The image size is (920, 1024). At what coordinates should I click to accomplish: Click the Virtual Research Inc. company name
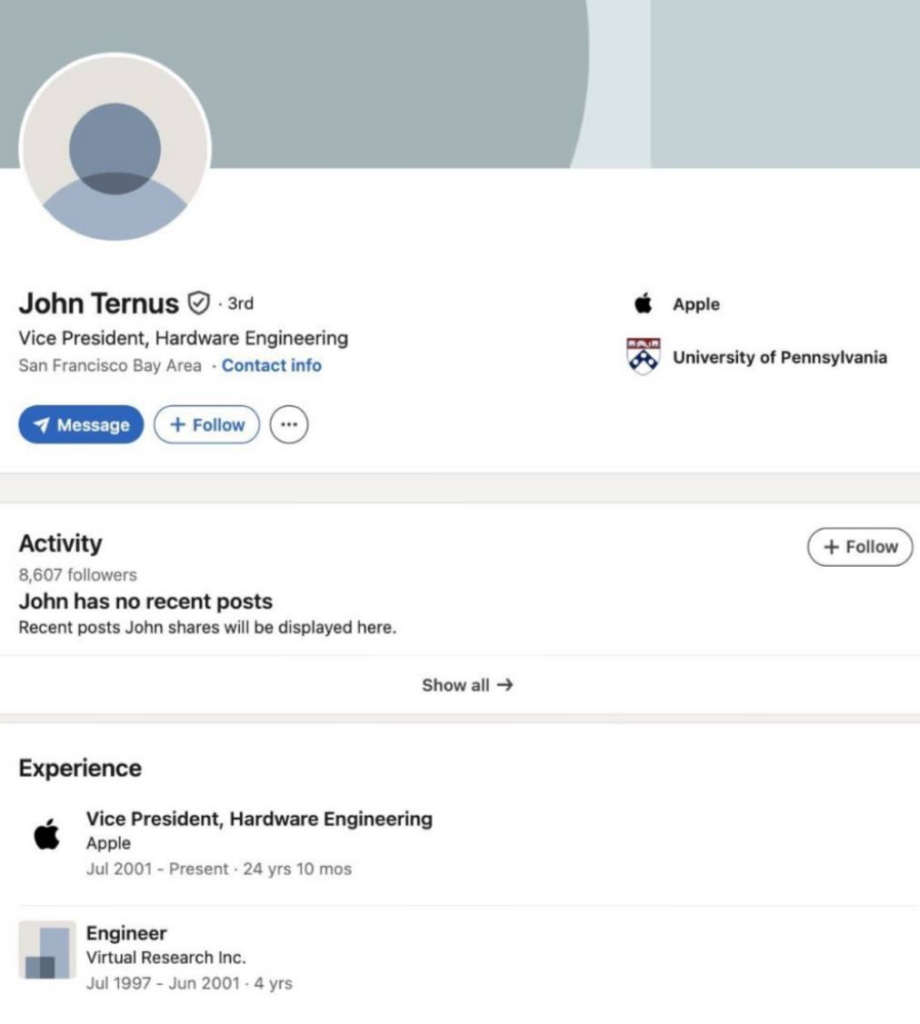tap(165, 957)
